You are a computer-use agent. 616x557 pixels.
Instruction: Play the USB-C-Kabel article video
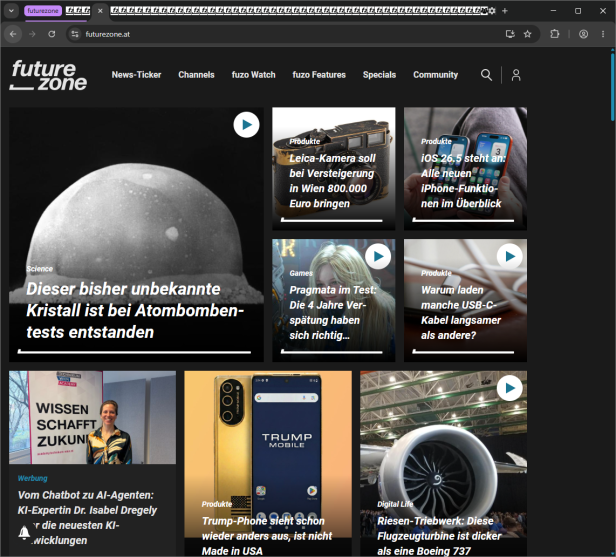pyautogui.click(x=510, y=257)
